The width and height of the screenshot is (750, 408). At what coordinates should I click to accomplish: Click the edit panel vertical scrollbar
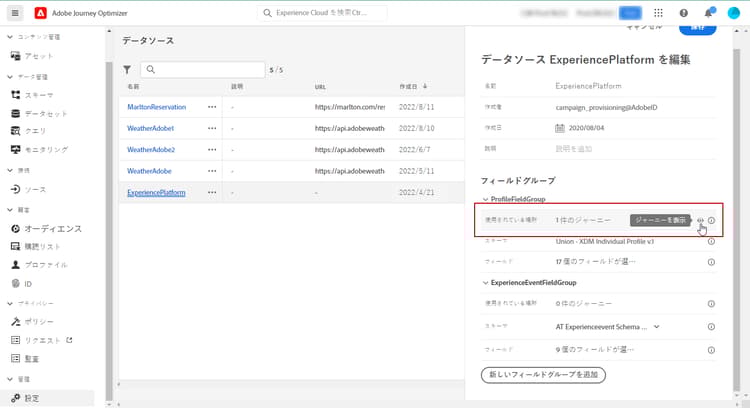tap(737, 220)
